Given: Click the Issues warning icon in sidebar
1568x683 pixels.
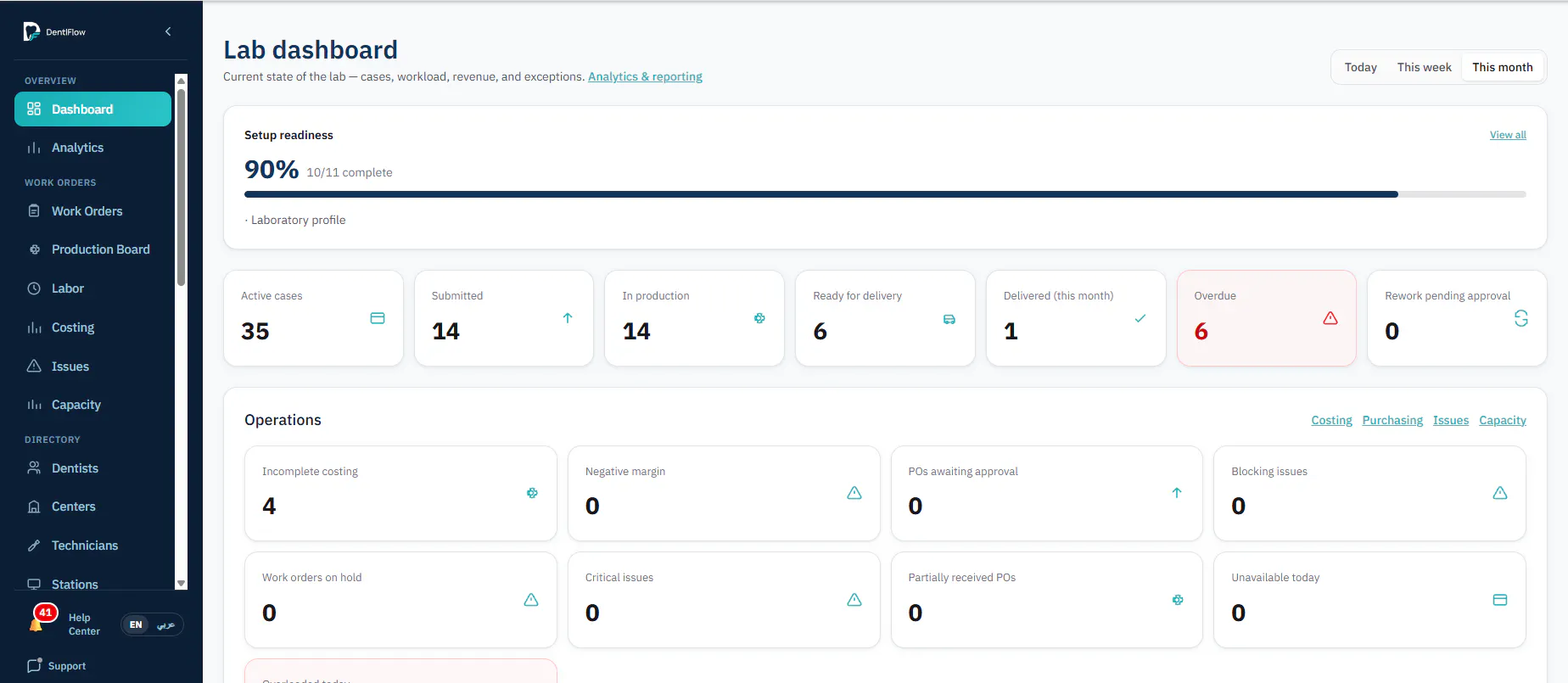Looking at the screenshot, I should (x=34, y=367).
